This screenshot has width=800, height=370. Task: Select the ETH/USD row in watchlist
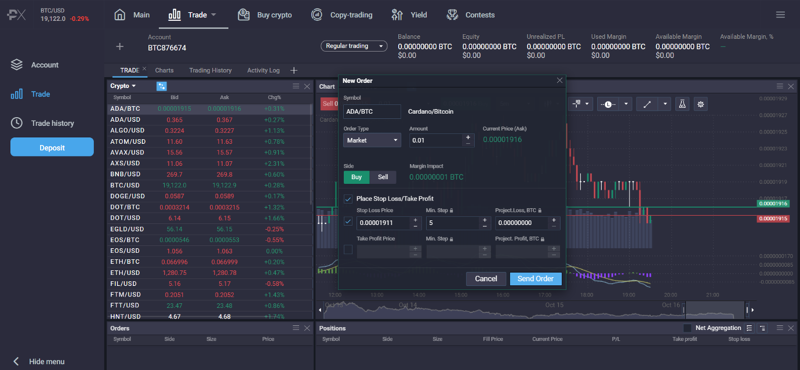point(209,273)
